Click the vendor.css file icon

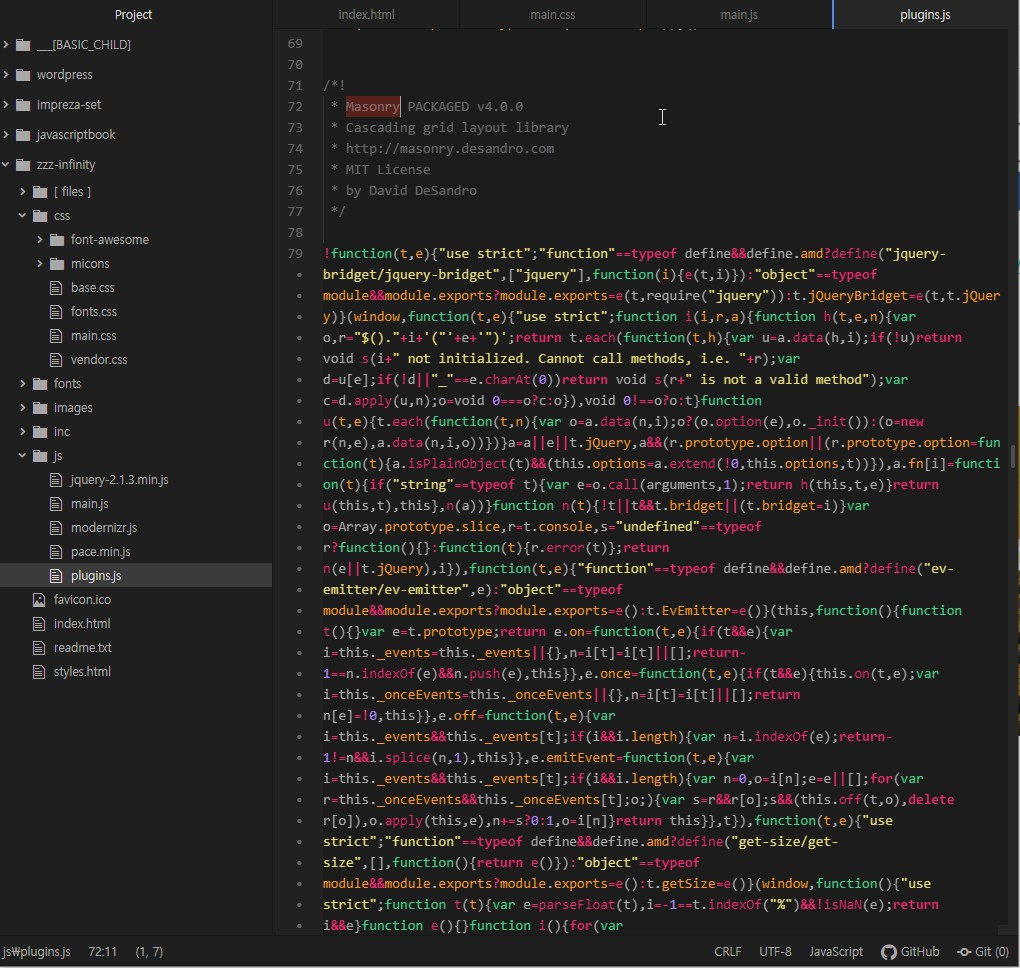coord(57,359)
